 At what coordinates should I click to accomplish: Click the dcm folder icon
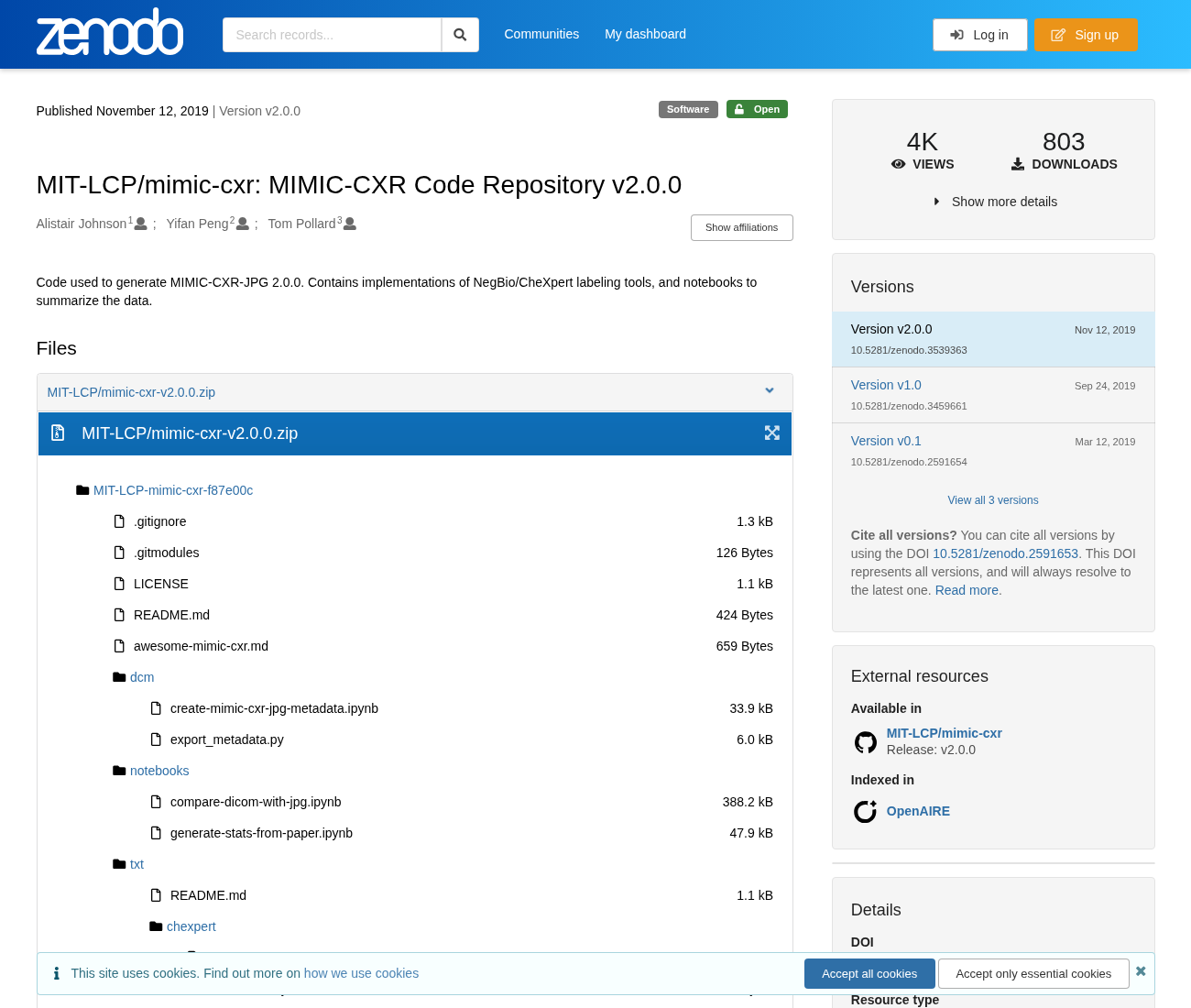119,677
